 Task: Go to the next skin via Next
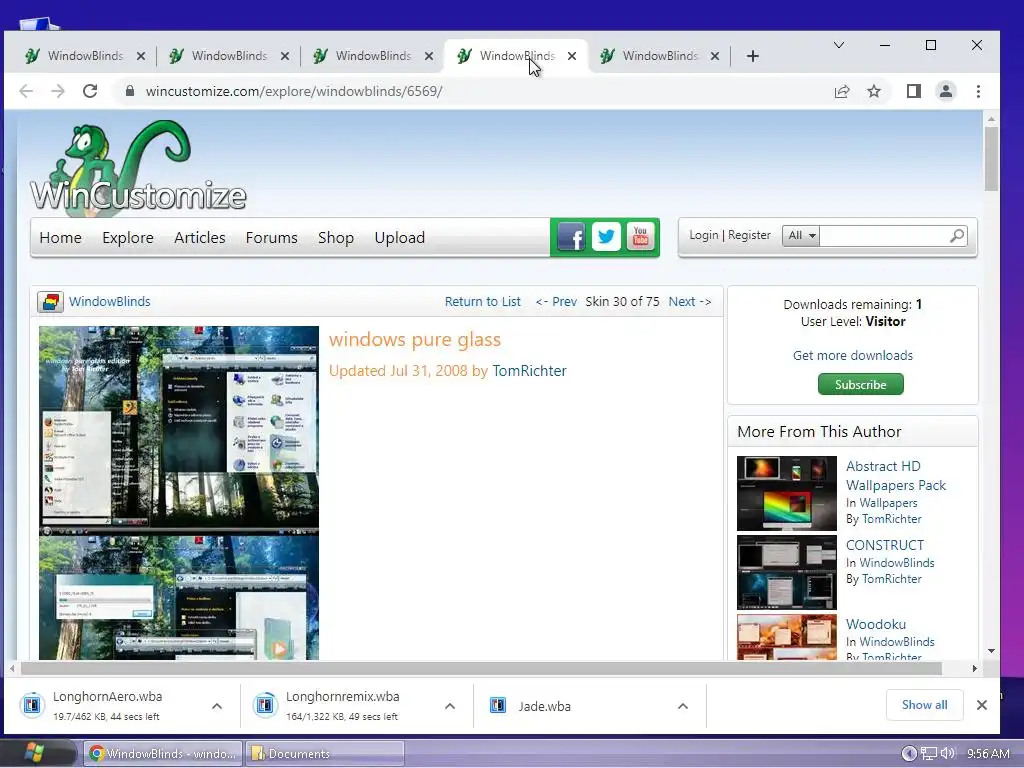pyautogui.click(x=690, y=302)
